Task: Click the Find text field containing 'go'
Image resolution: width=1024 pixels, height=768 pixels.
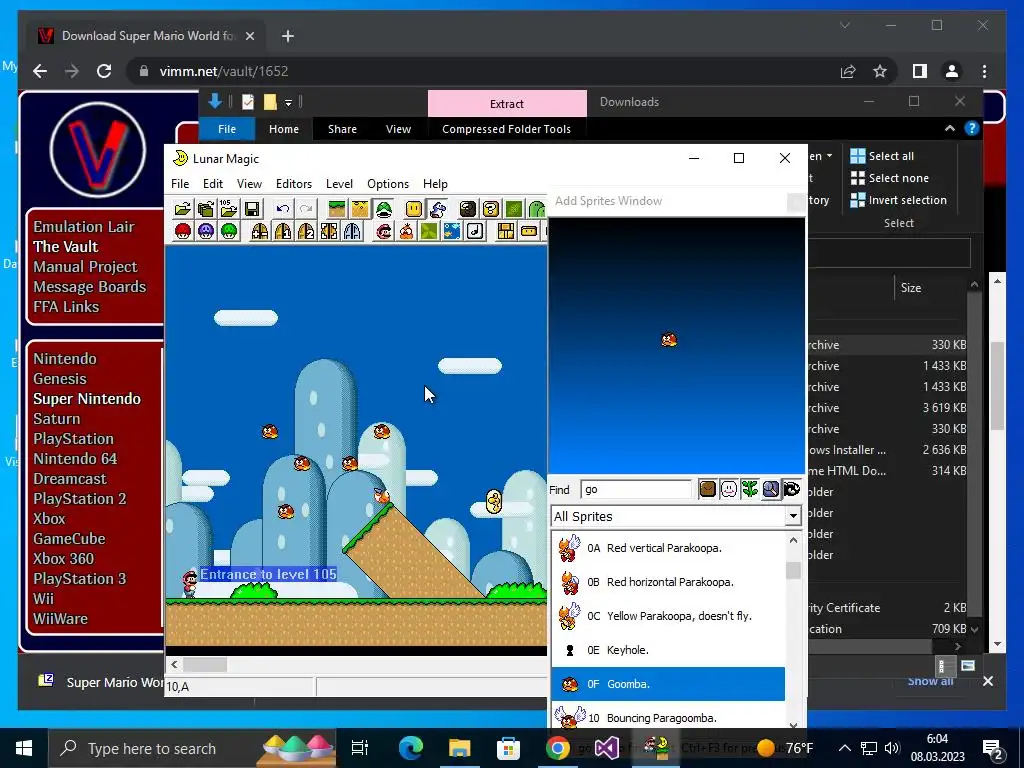Action: 635,489
